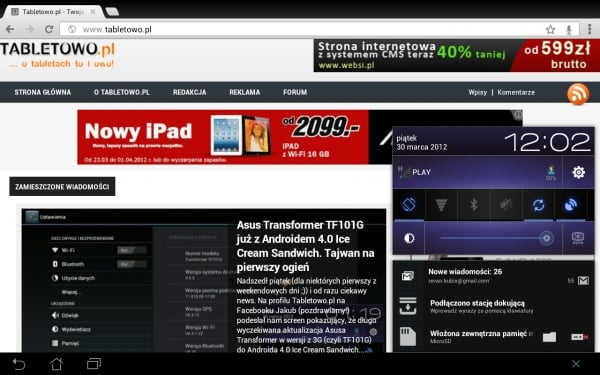This screenshot has width=600, height=375.
Task: Unmount MicroSD via eject icon
Action: pyautogui.click(x=580, y=337)
